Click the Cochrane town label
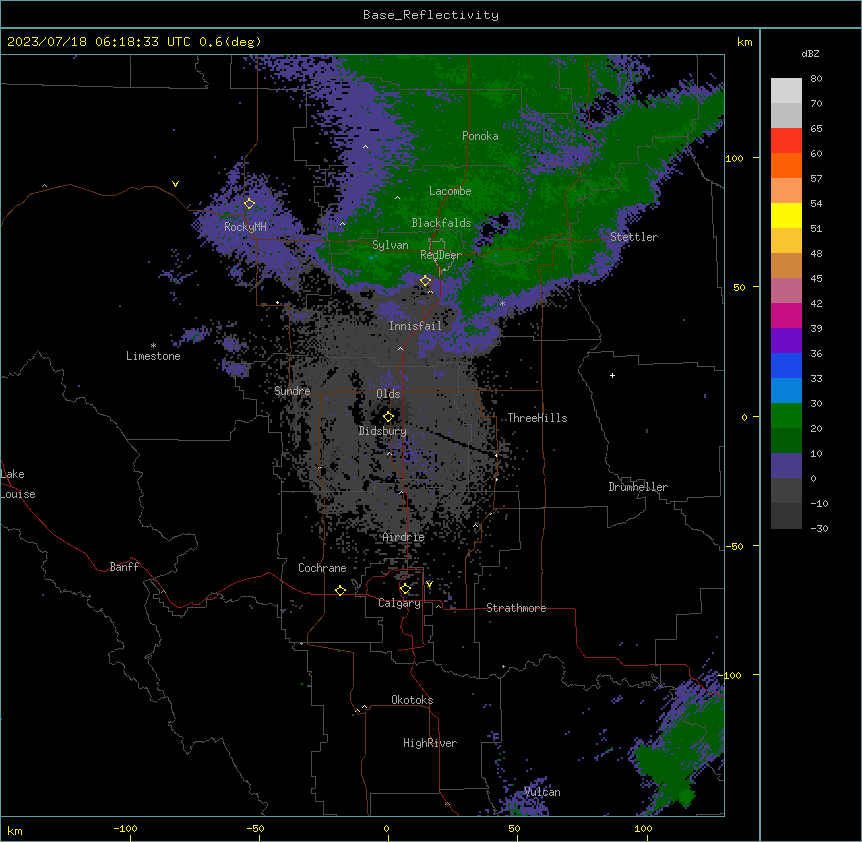862x842 pixels. point(322,568)
